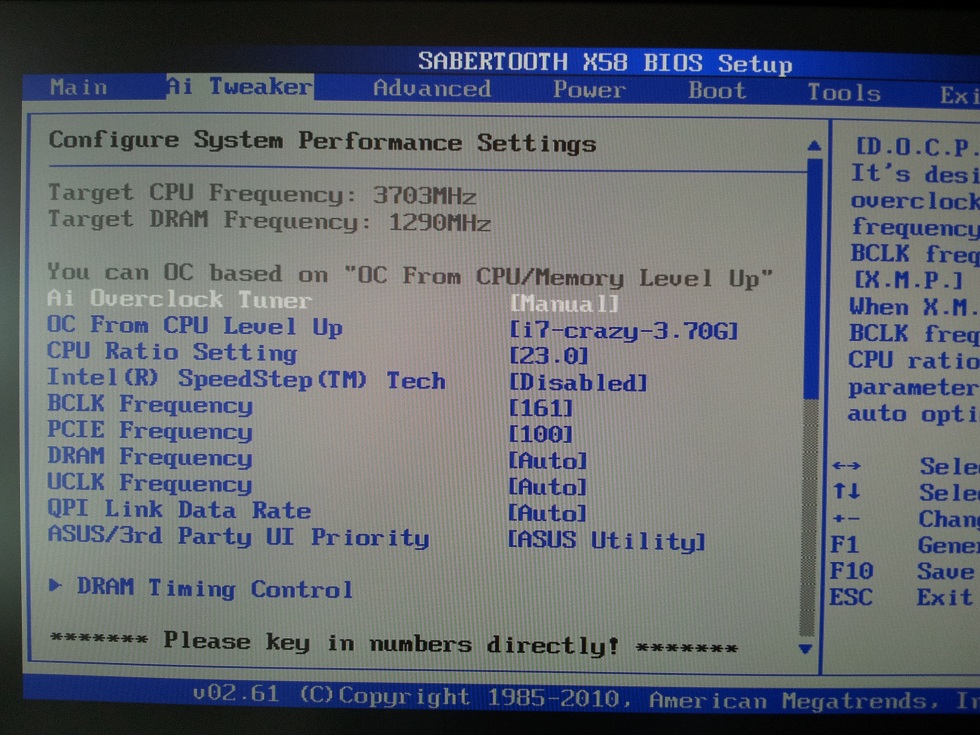Select the Ai Tweaker tab

[239, 86]
